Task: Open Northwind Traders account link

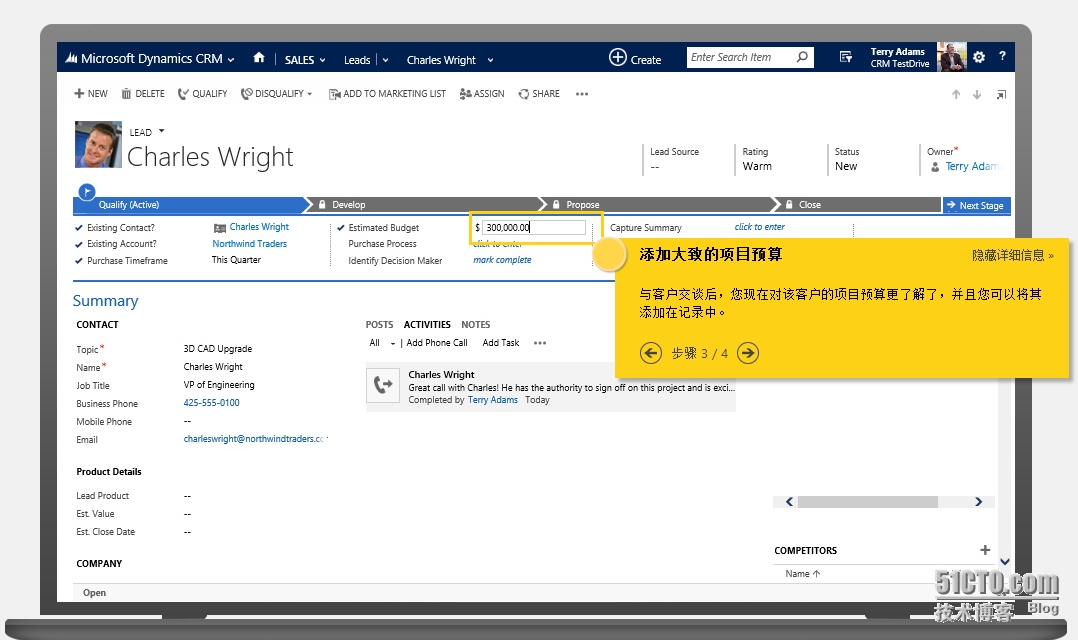Action: pyautogui.click(x=250, y=243)
